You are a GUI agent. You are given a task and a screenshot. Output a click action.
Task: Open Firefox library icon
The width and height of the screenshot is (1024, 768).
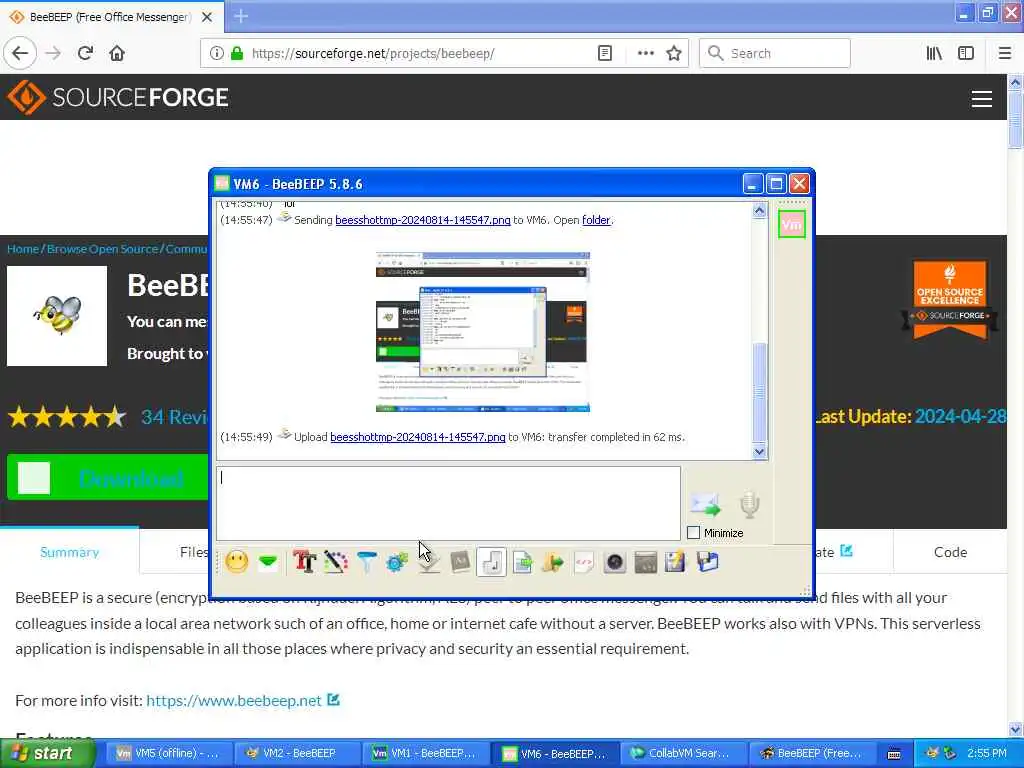tap(934, 53)
